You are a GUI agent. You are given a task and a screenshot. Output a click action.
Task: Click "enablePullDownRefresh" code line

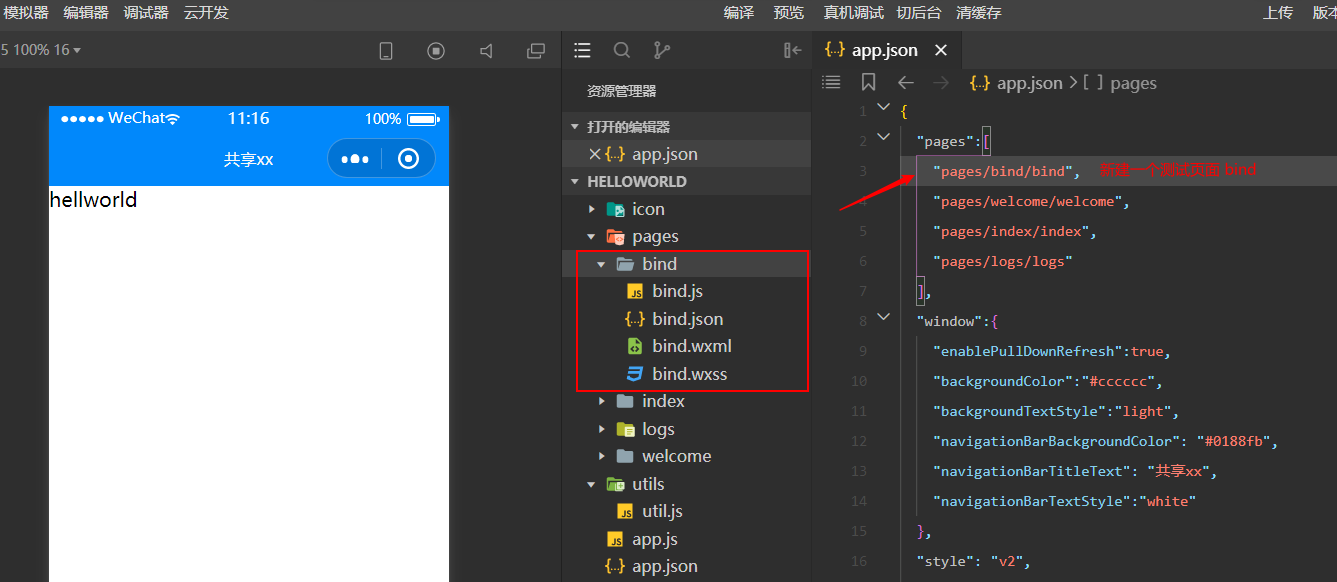tap(1051, 352)
